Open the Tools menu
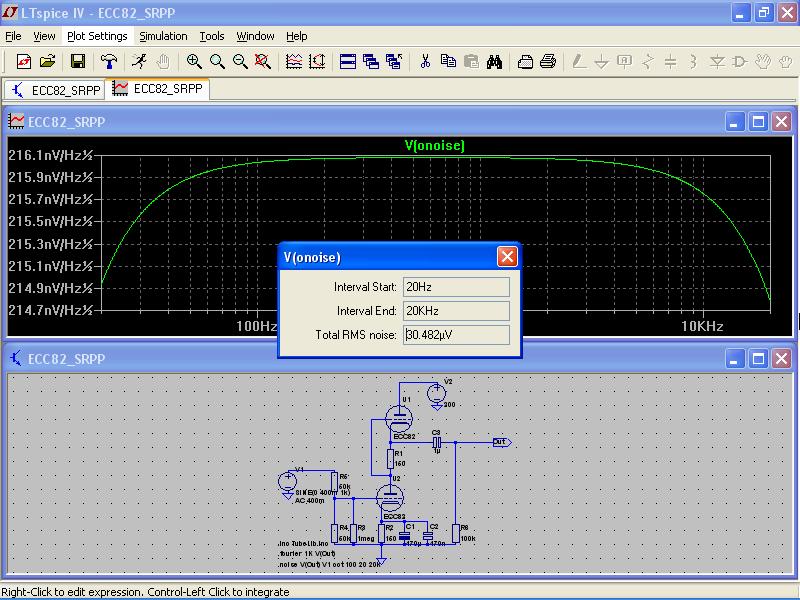800x600 pixels. point(212,36)
